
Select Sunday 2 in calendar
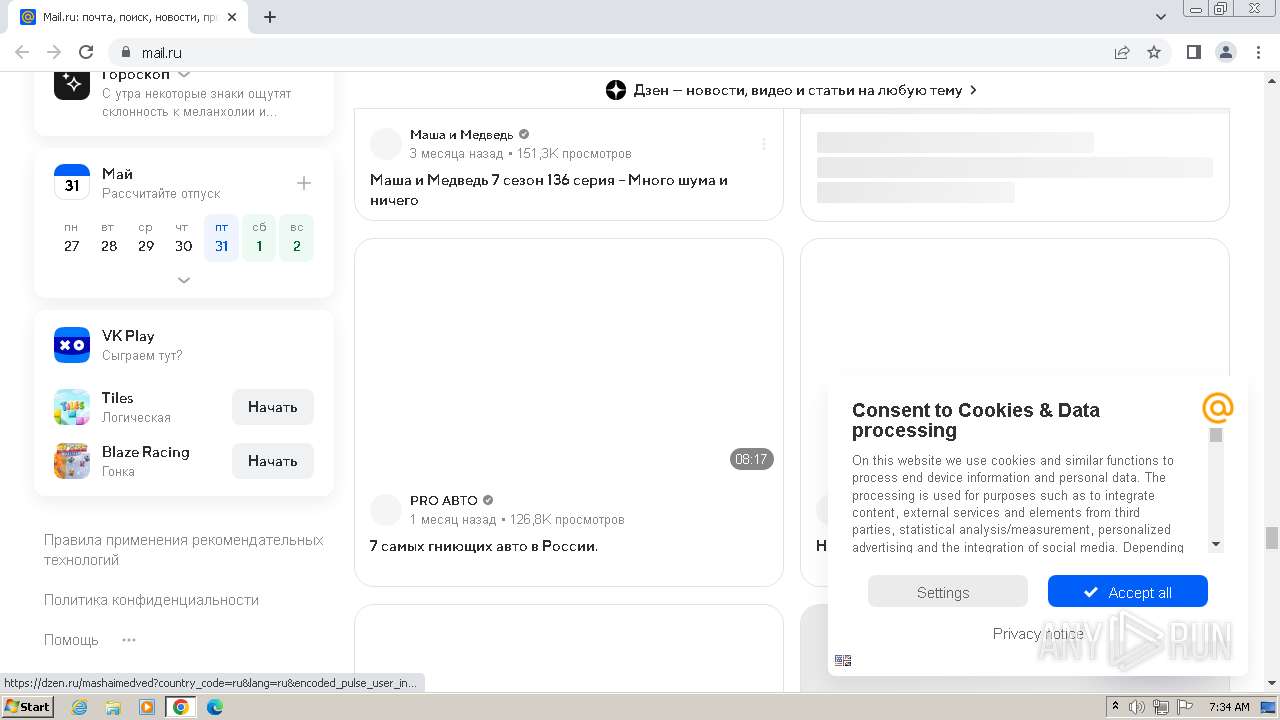[296, 237]
